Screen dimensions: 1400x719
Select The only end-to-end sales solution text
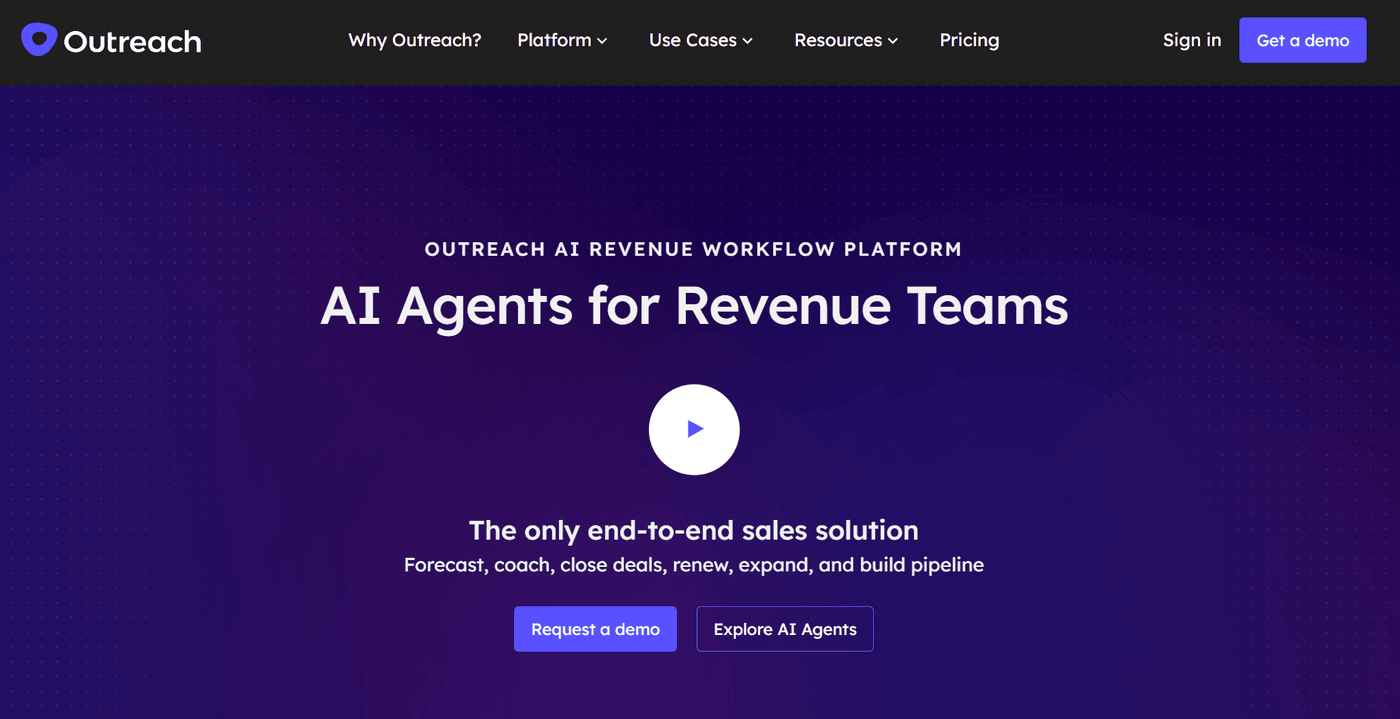click(694, 530)
